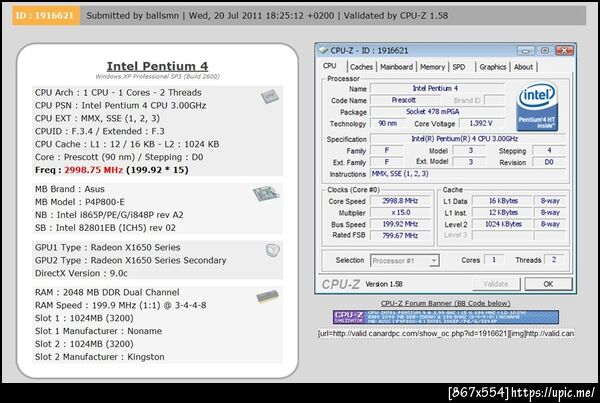Click the Instructions field MMX, SSE (1, 2, 3)
This screenshot has height=403, width=600.
pyautogui.click(x=468, y=174)
